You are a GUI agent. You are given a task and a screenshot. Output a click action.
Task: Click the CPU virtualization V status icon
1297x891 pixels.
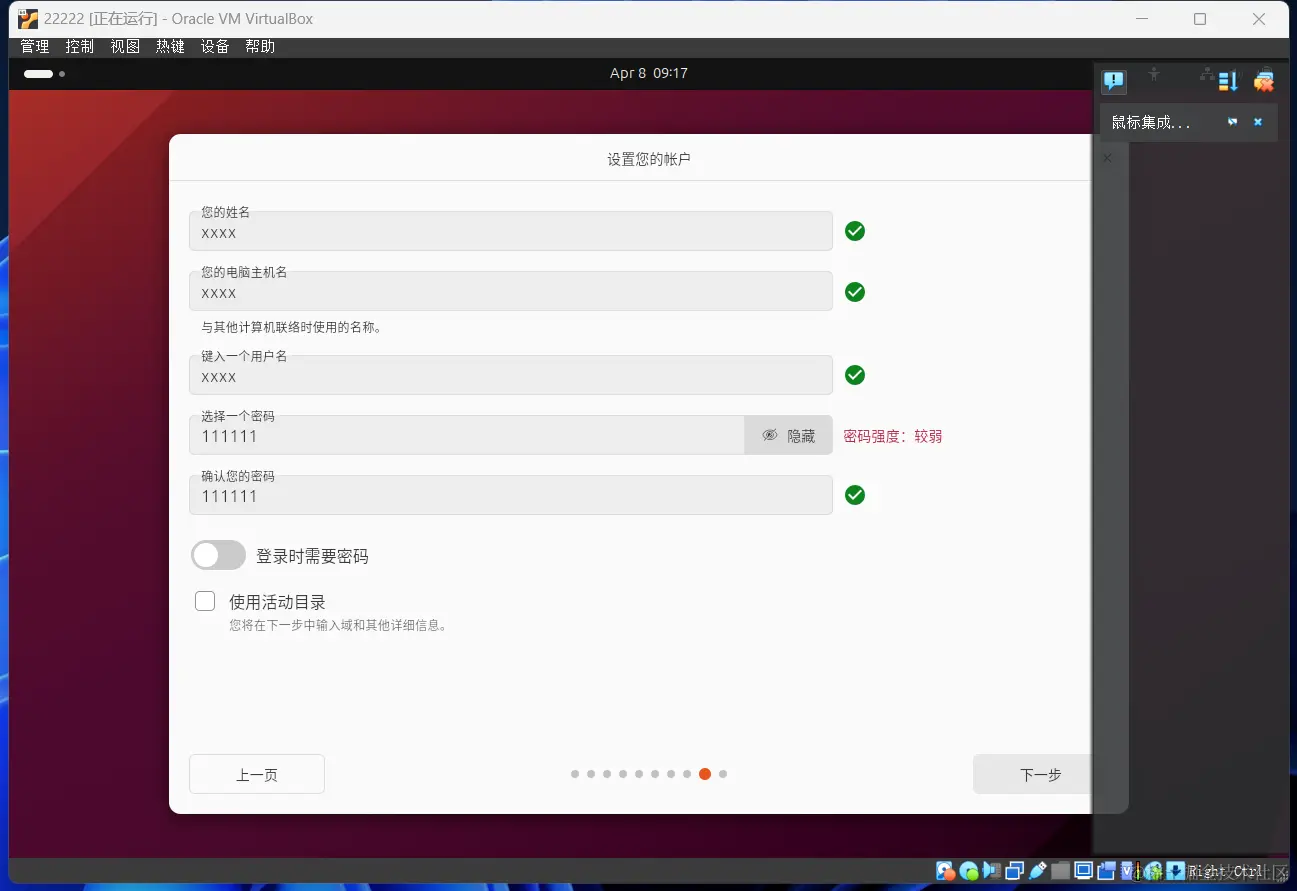coord(1130,871)
